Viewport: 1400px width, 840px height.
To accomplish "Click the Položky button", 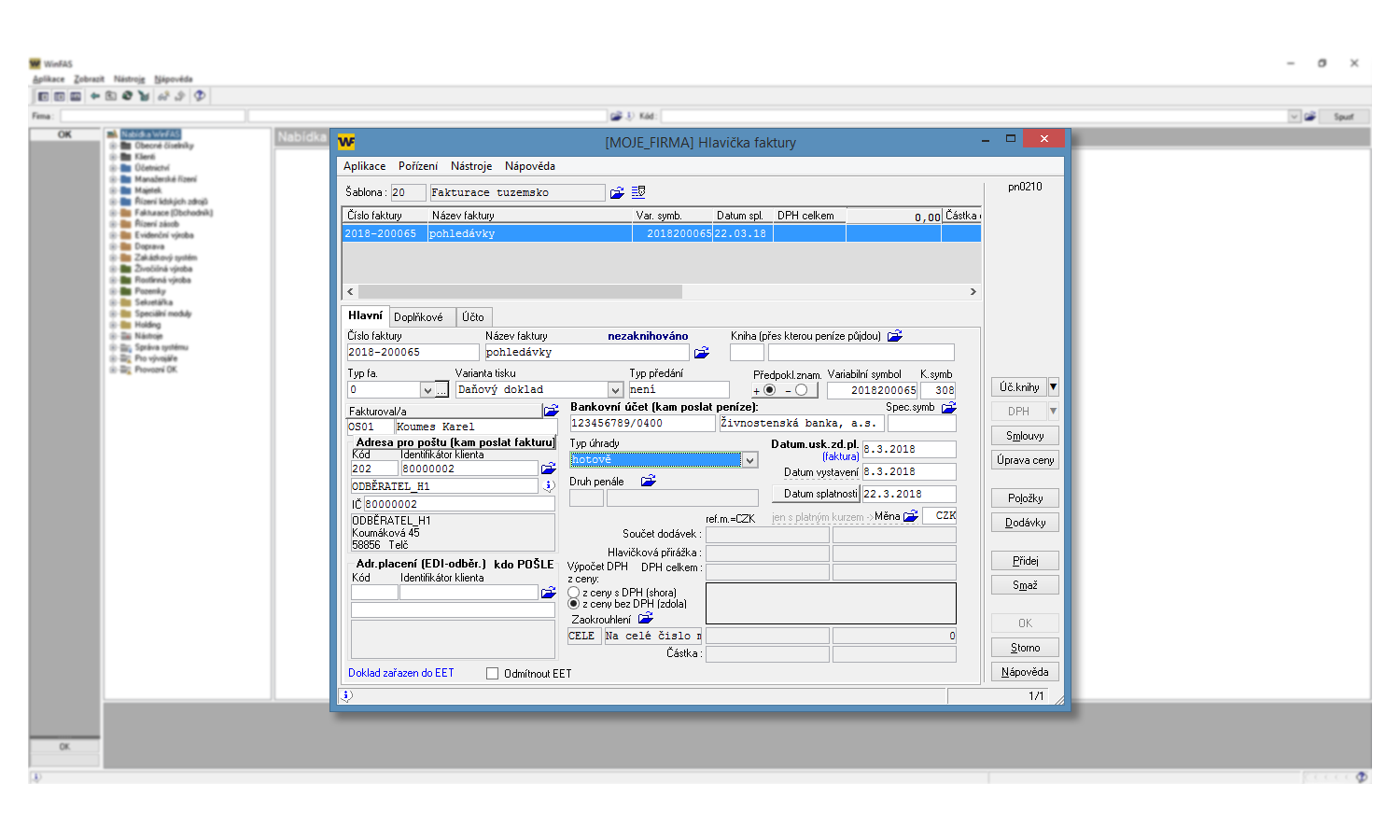I will coord(1025,498).
